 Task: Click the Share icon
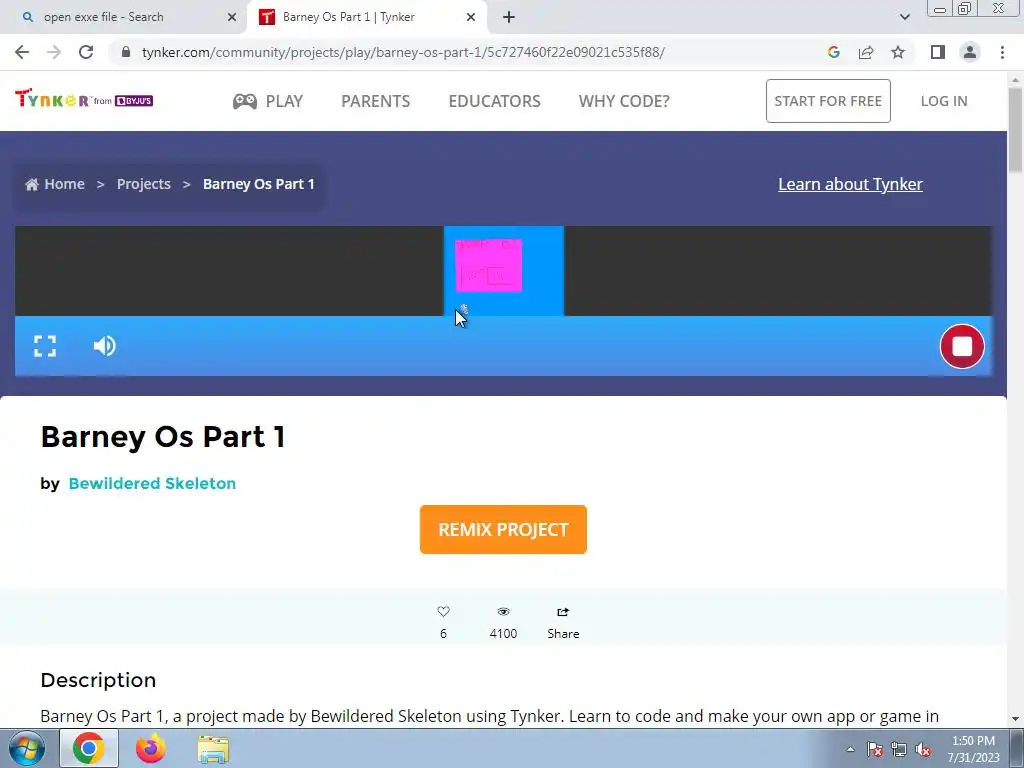[563, 612]
